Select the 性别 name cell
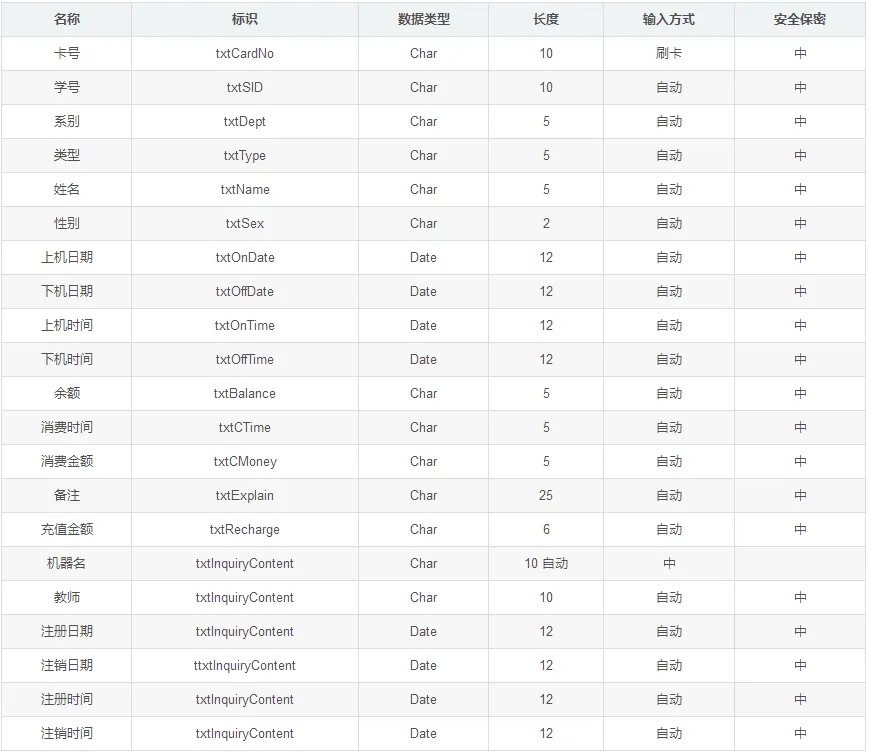The width and height of the screenshot is (870, 754). tap(67, 223)
